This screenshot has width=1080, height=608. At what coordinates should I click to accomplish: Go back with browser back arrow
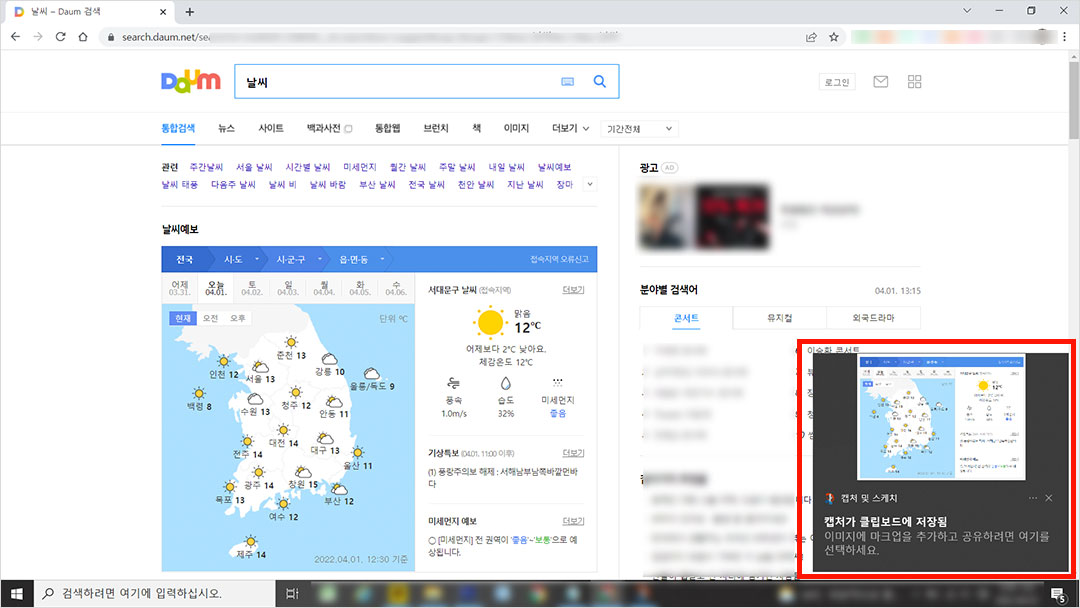pyautogui.click(x=15, y=36)
